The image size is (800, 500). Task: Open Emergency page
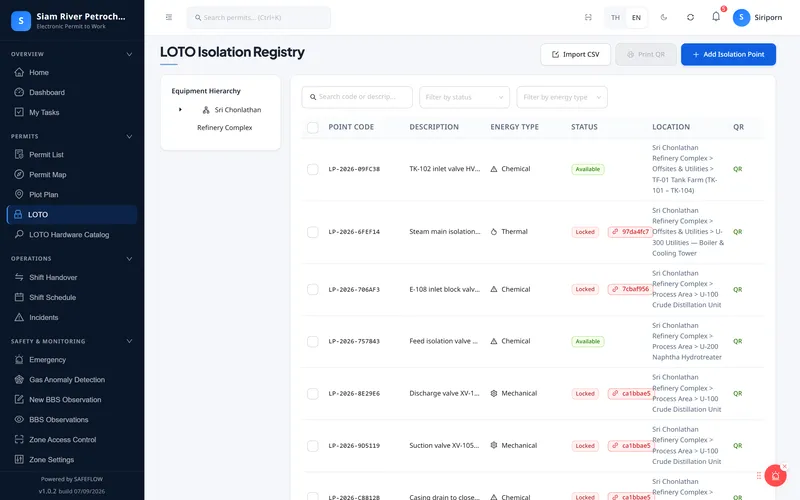[72, 360]
